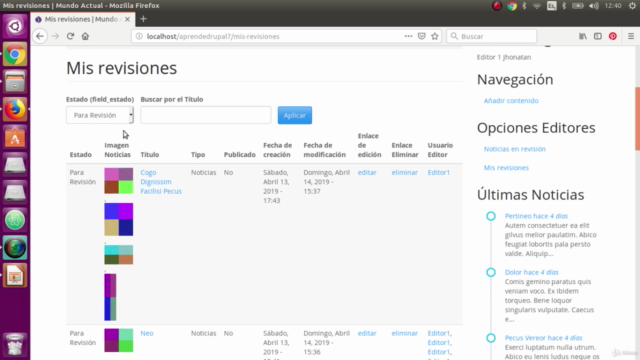Open a new browser tab

(x=143, y=19)
